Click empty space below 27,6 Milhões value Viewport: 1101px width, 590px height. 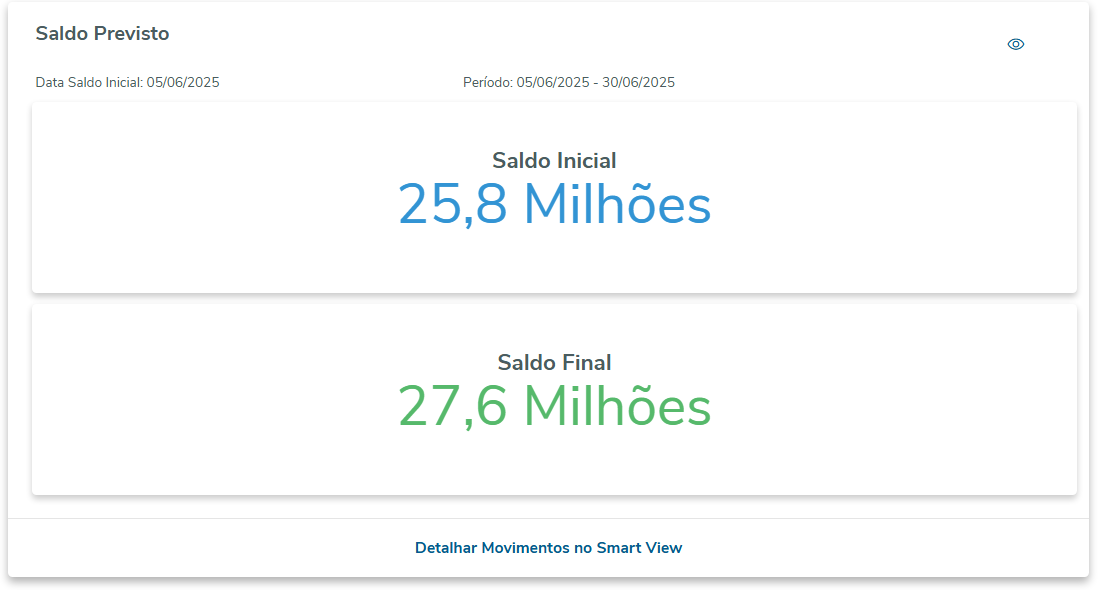tap(554, 465)
